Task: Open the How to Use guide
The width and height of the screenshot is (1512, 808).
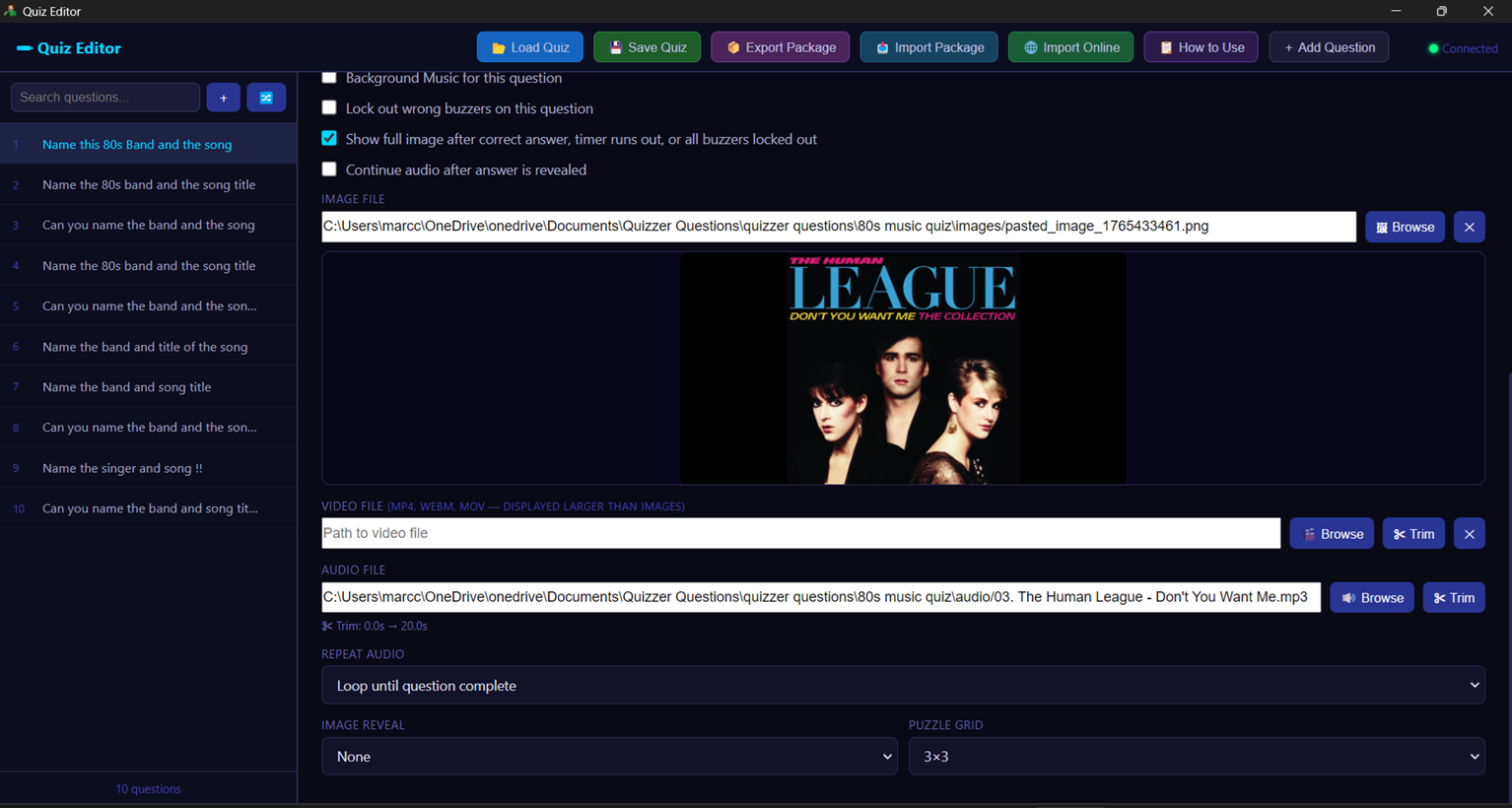Action: 1201,47
